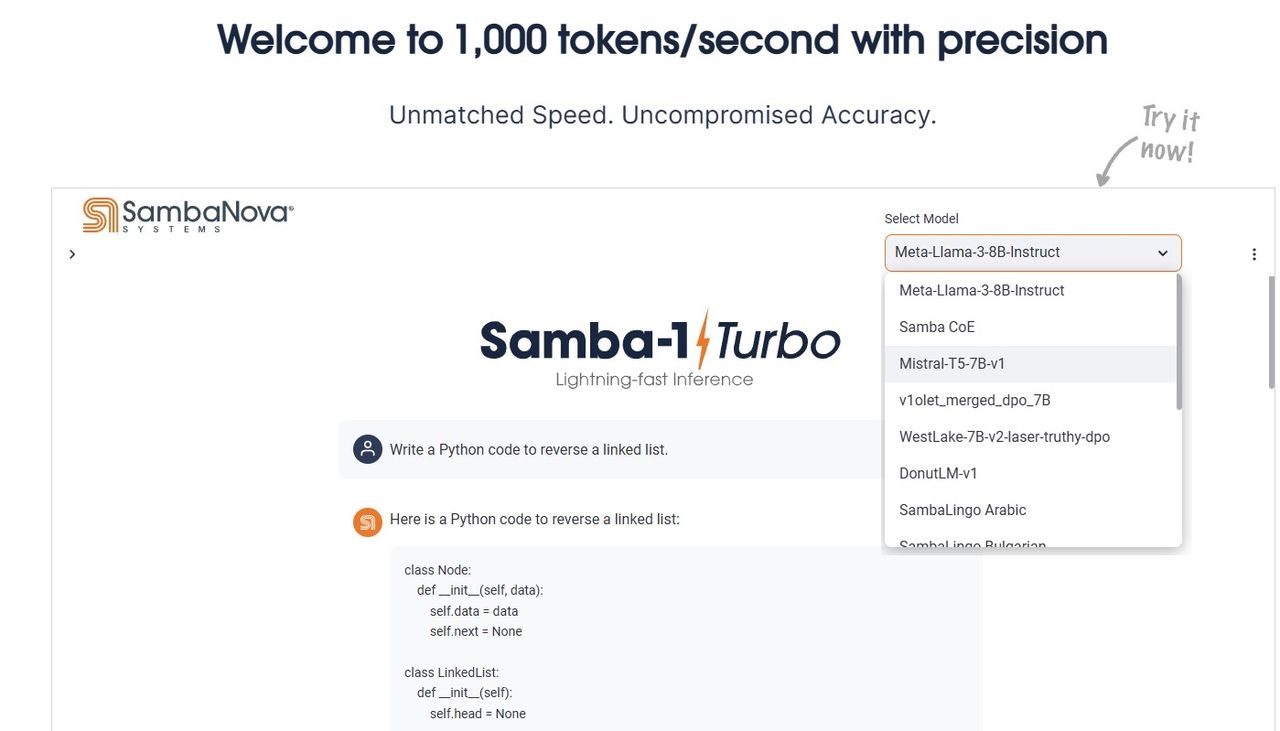Collapse the Select Model dropdown
Image resolution: width=1280 pixels, height=731 pixels.
[1033, 252]
